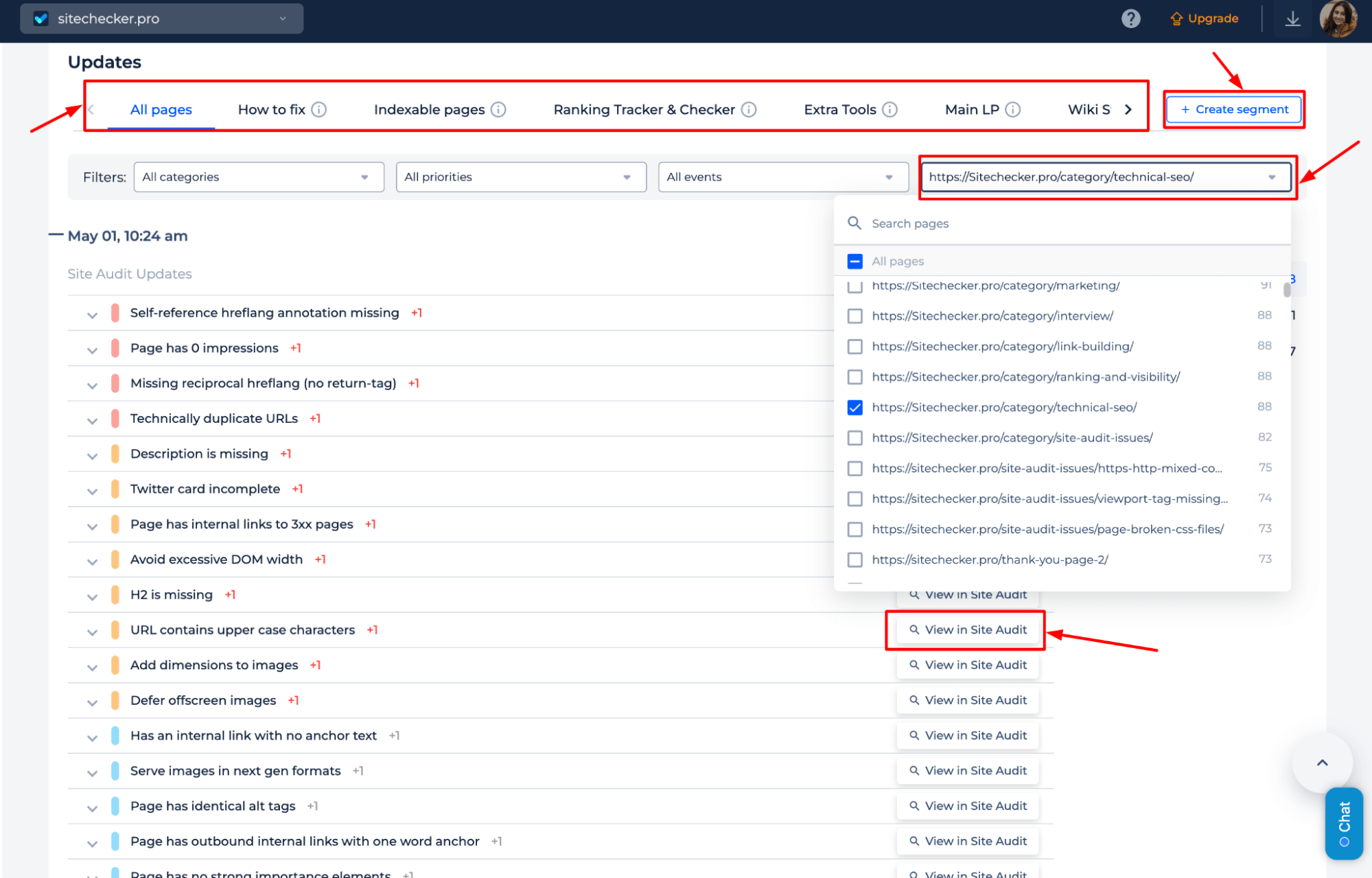
Task: Click blue priority marker of Page has identical alt tags
Action: coord(115,807)
